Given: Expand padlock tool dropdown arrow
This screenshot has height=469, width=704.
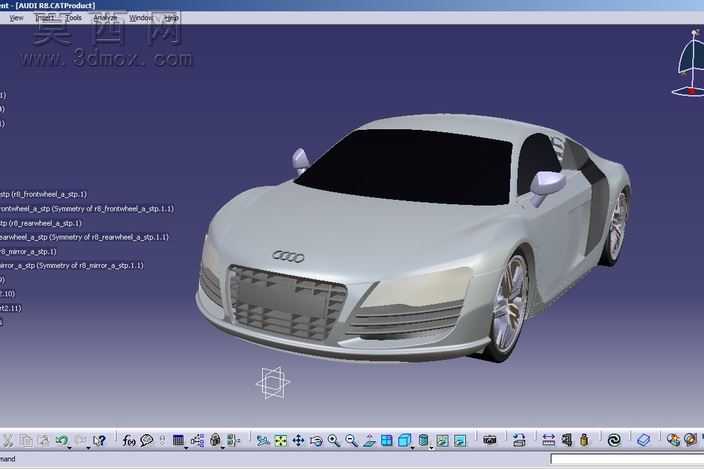Looking at the screenshot, I should [223, 448].
